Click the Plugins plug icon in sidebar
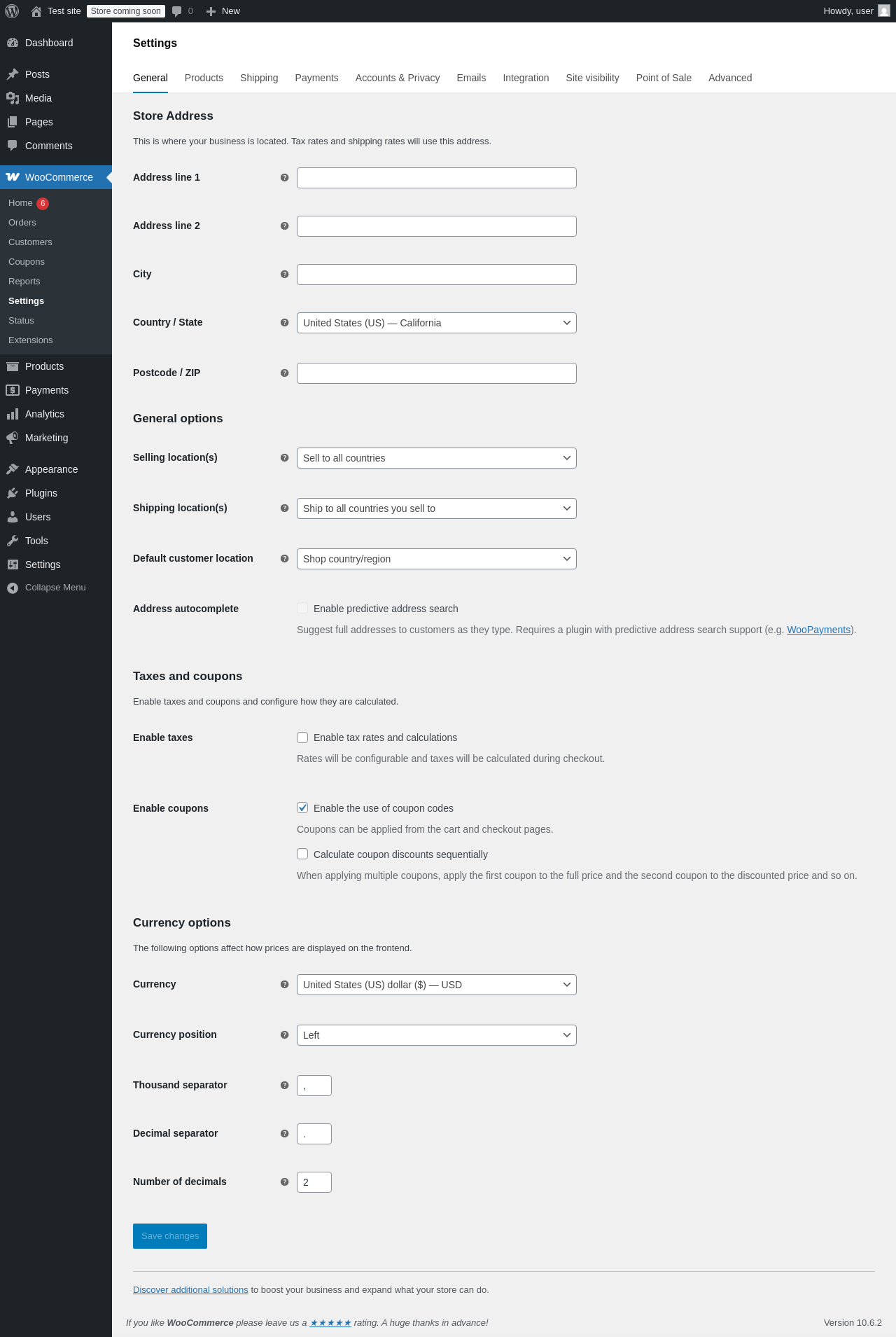 [13, 493]
